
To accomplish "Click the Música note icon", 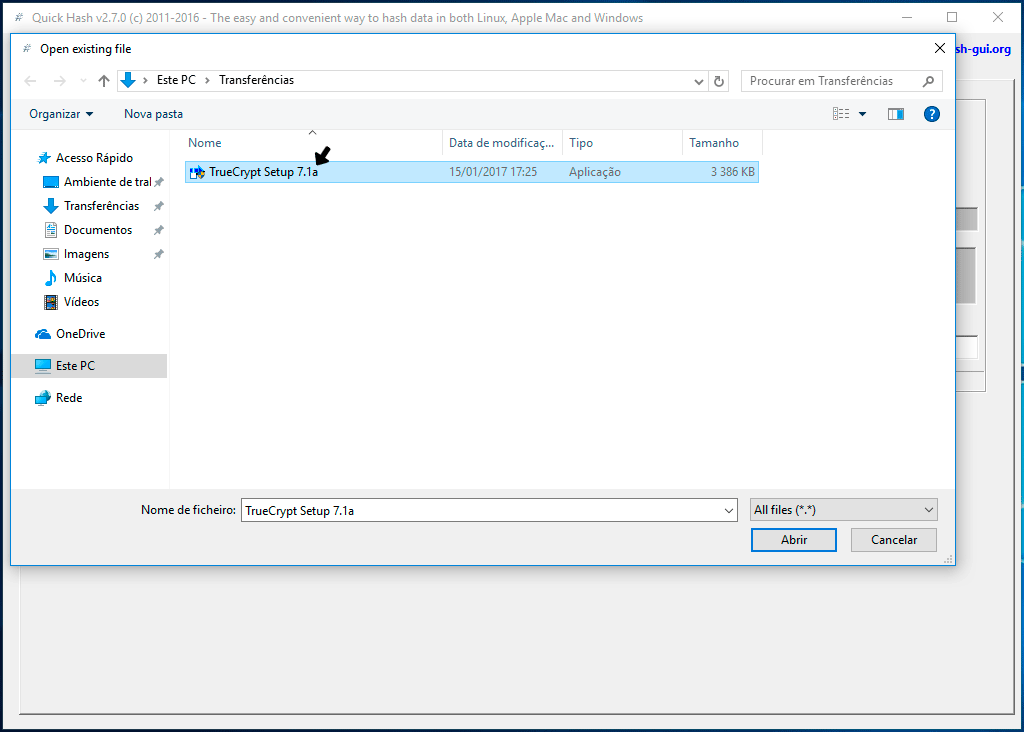I will (x=50, y=278).
